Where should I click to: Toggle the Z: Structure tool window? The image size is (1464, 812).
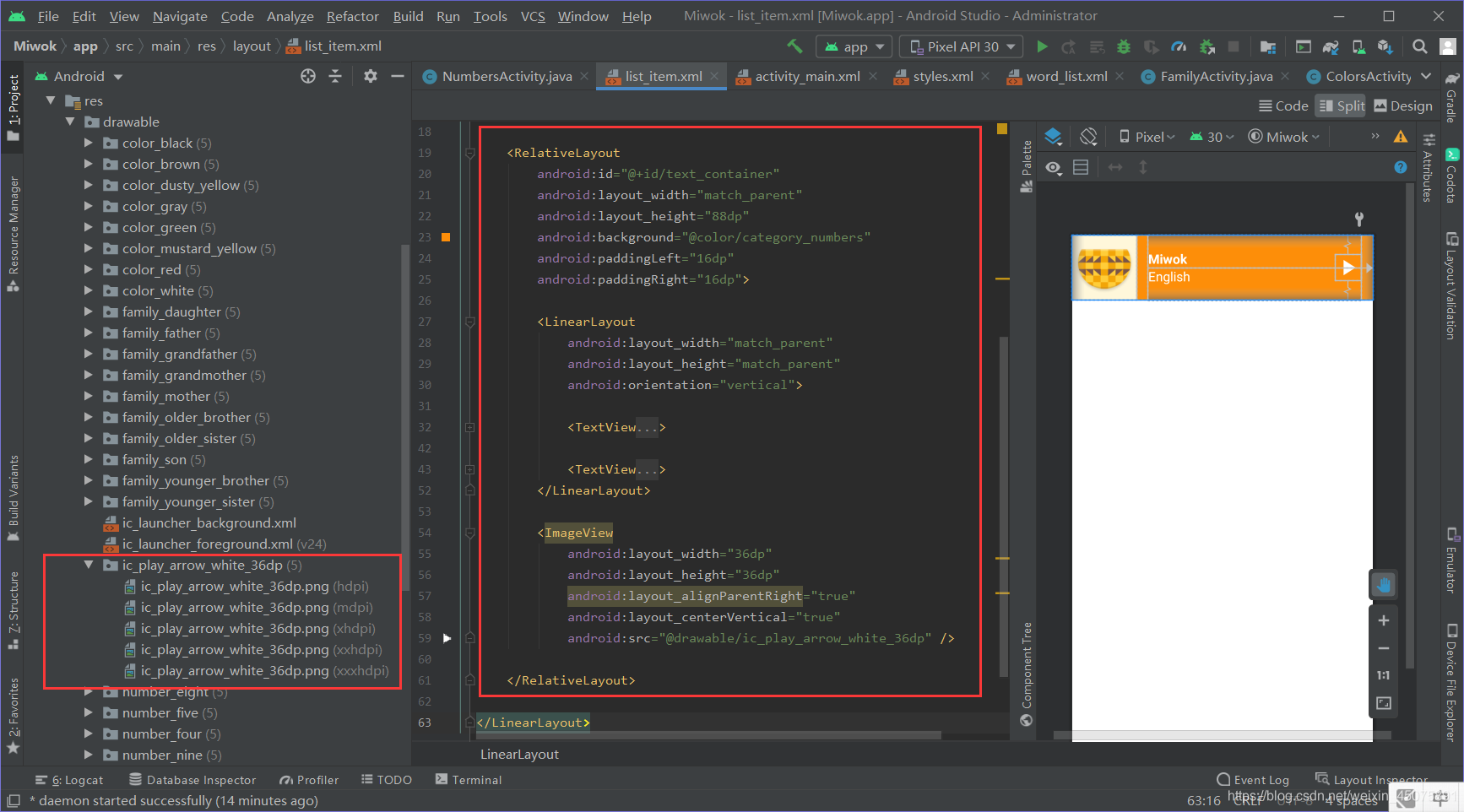pos(13,609)
